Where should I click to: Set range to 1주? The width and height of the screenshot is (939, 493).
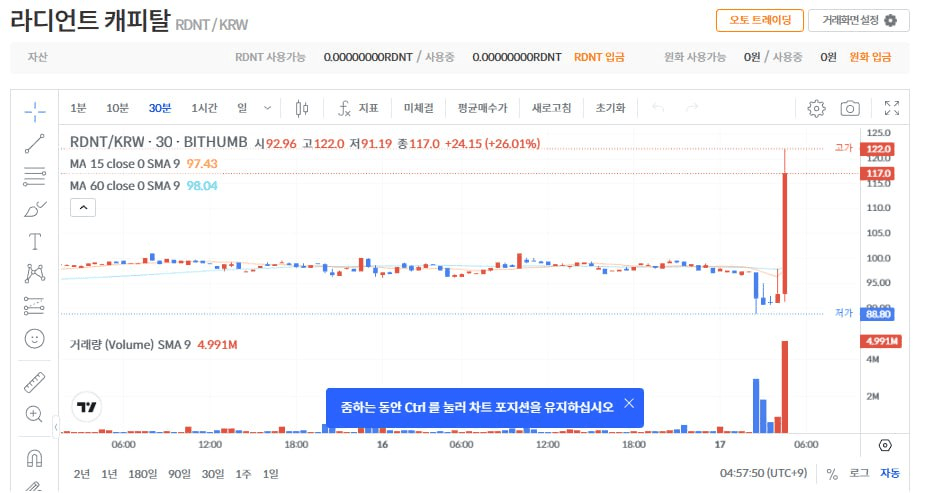[243, 474]
